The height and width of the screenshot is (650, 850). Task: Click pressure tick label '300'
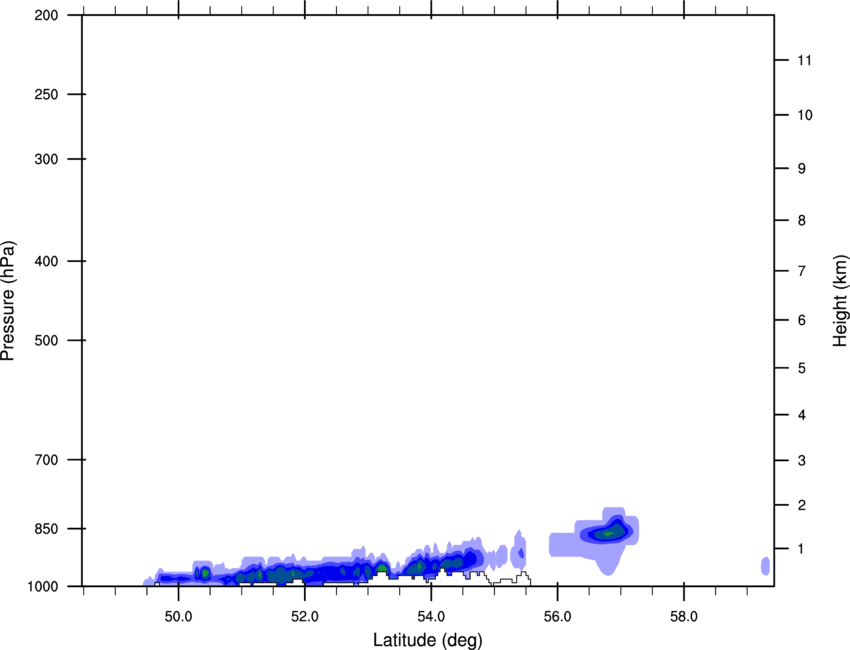(x=46, y=159)
